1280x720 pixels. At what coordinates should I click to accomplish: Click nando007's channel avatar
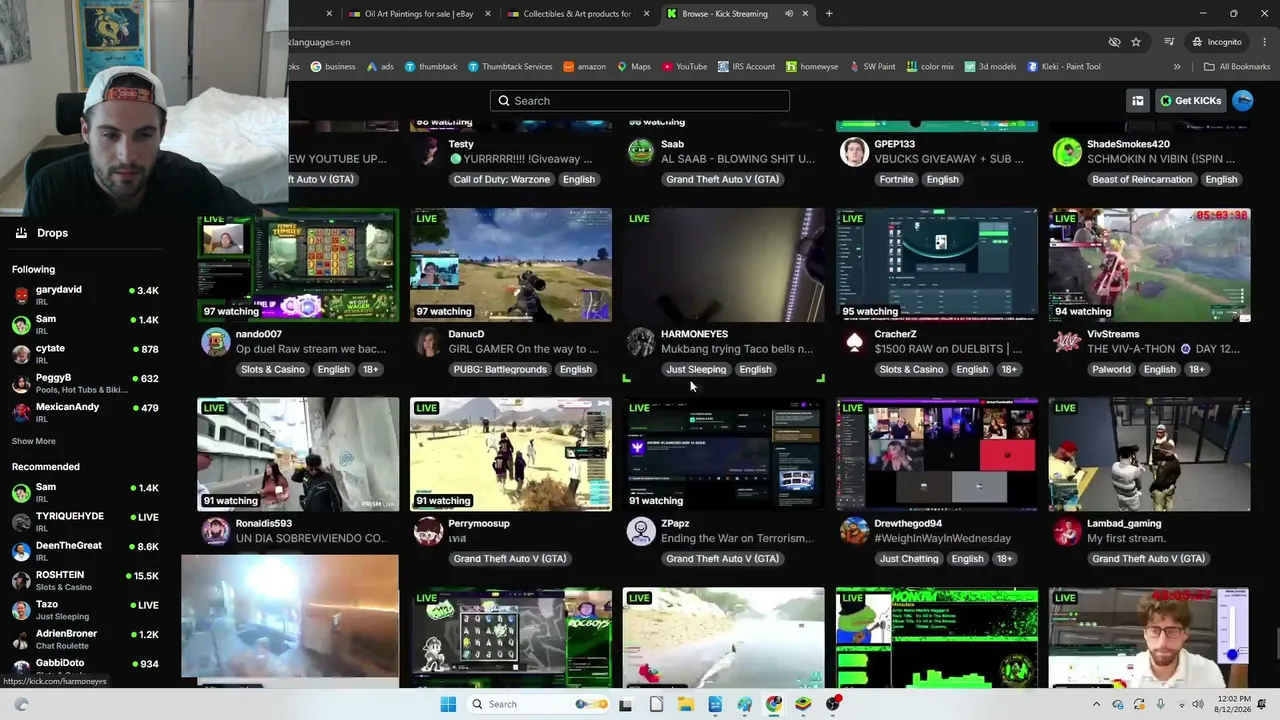point(215,342)
